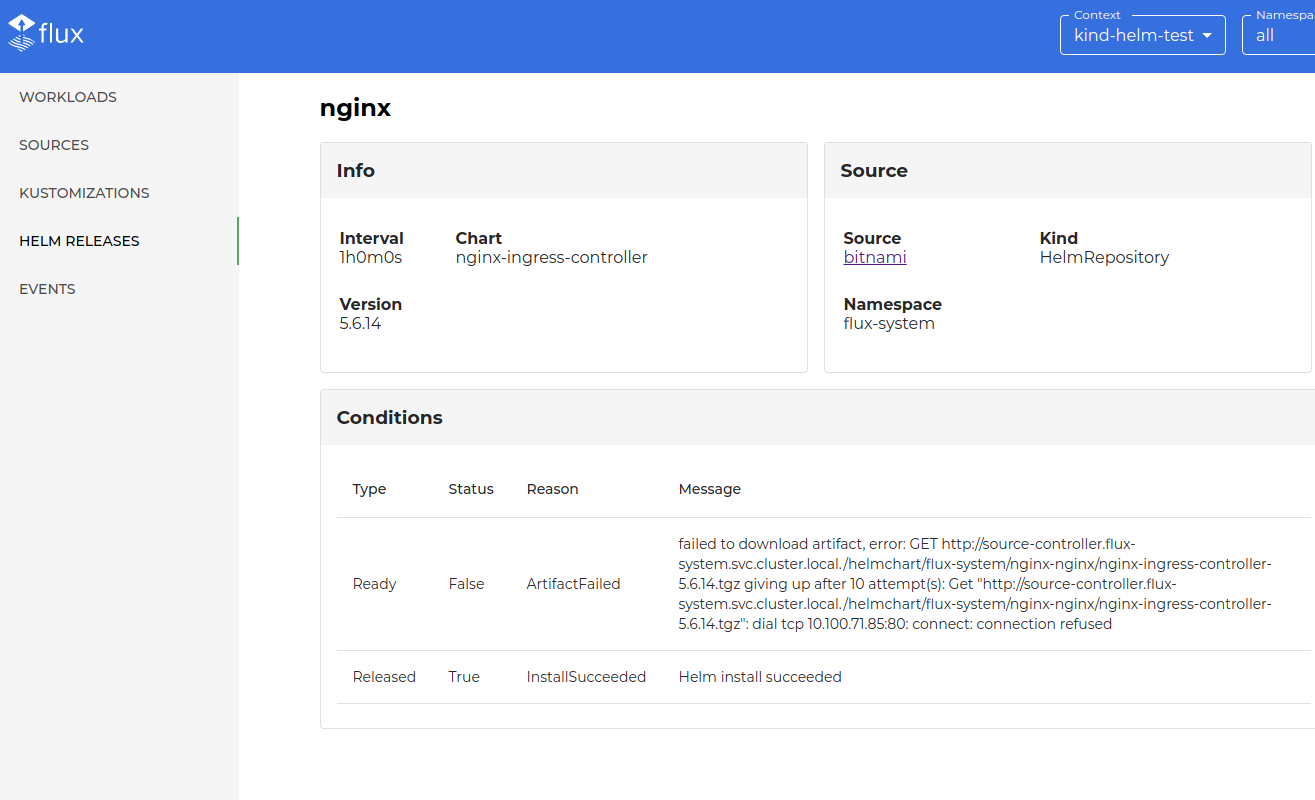
Task: Follow the bitnami source link
Action: tap(875, 257)
